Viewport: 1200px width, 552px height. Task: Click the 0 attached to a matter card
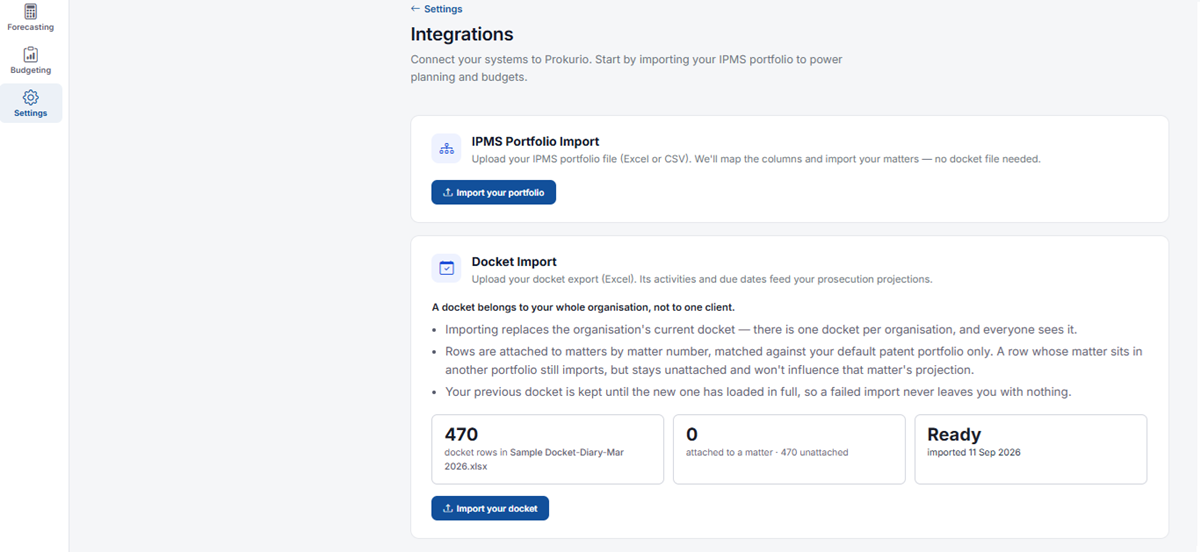click(x=789, y=450)
